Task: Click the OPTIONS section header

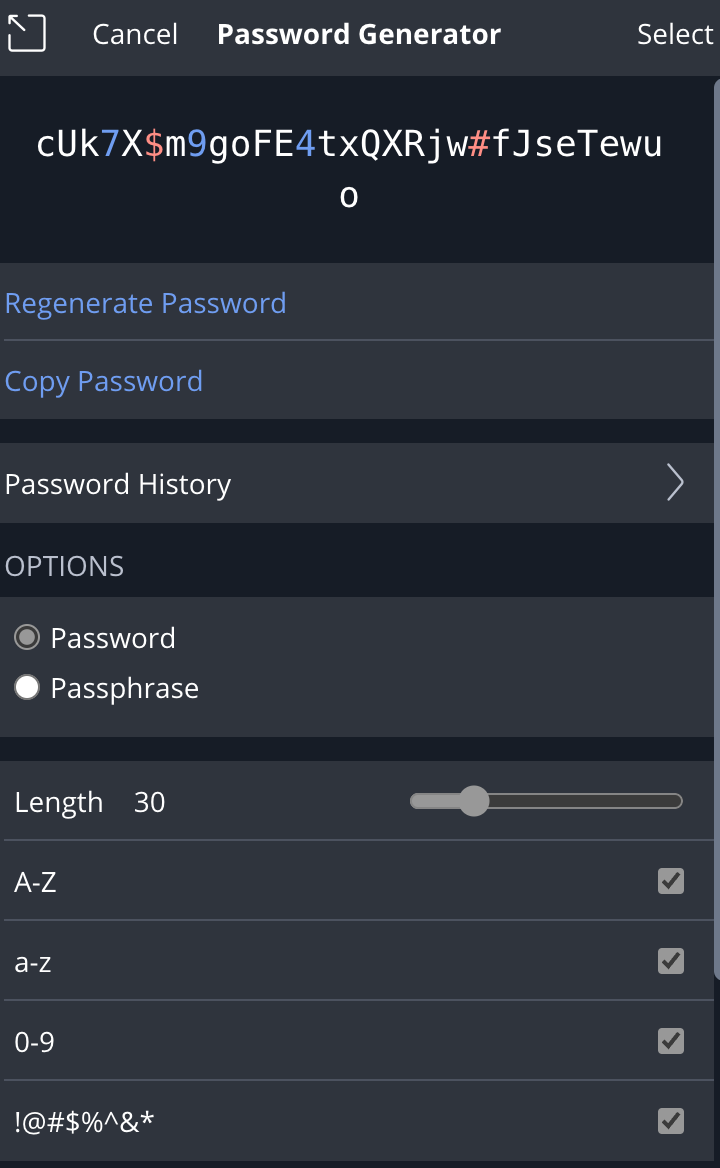Action: tap(64, 566)
